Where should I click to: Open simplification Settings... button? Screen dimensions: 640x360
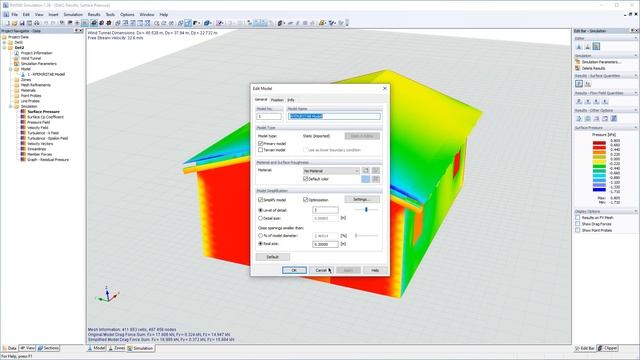pyautogui.click(x=362, y=200)
